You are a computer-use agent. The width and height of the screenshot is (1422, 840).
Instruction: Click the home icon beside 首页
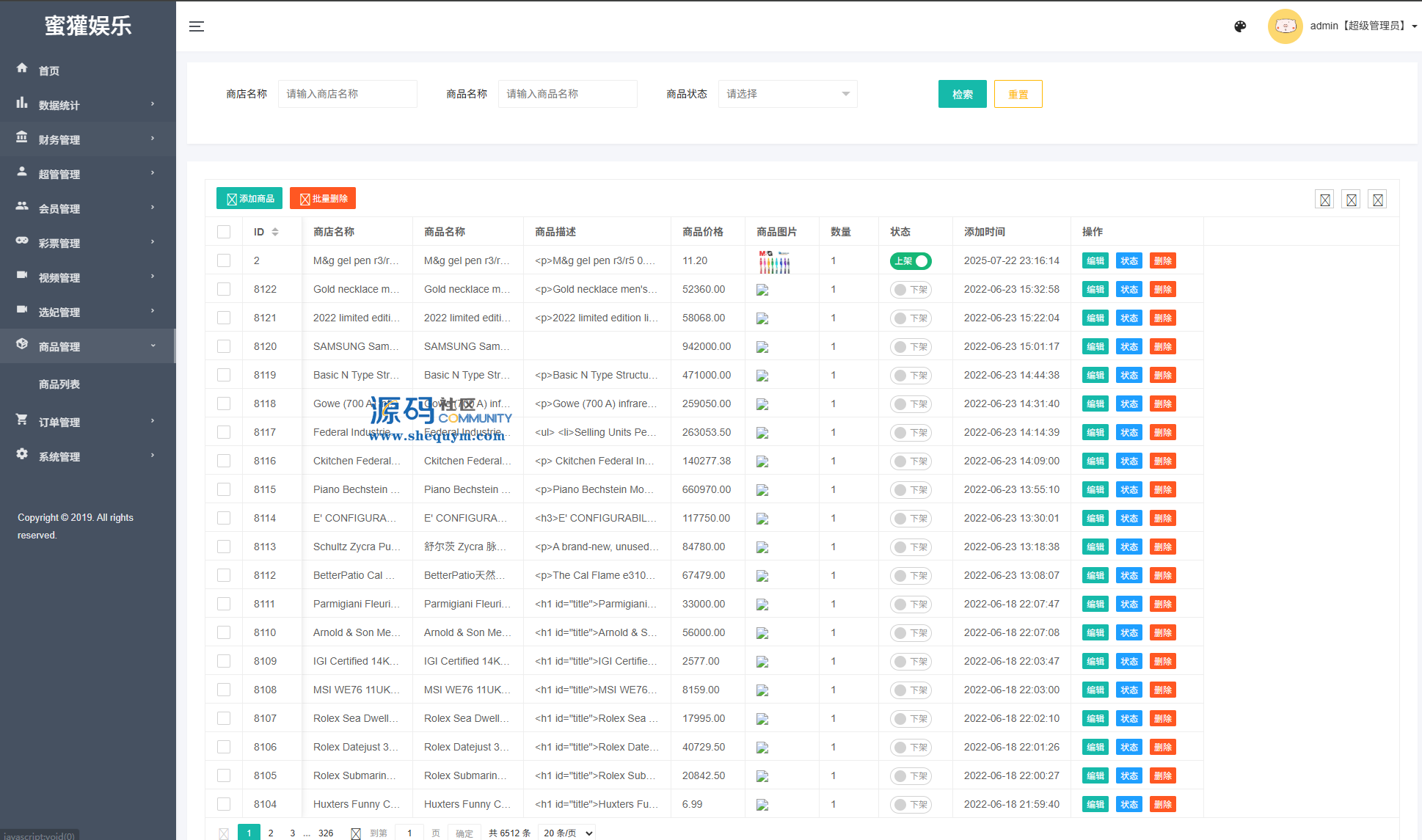tap(22, 68)
